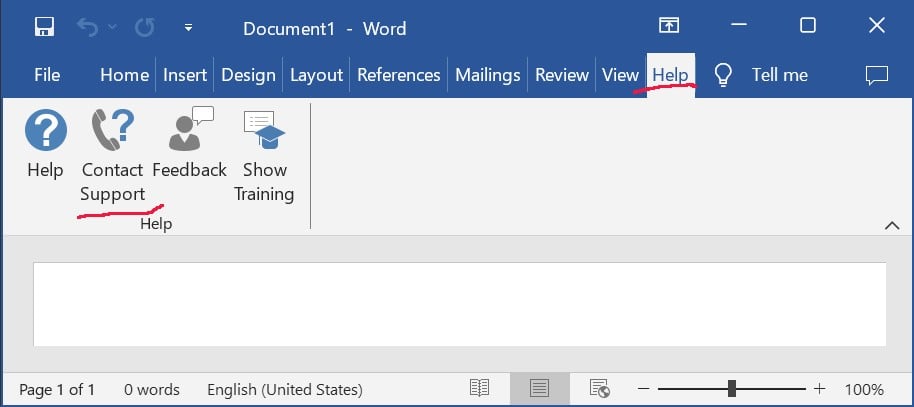This screenshot has height=407, width=914.
Task: Go to the References tab
Action: coord(399,75)
